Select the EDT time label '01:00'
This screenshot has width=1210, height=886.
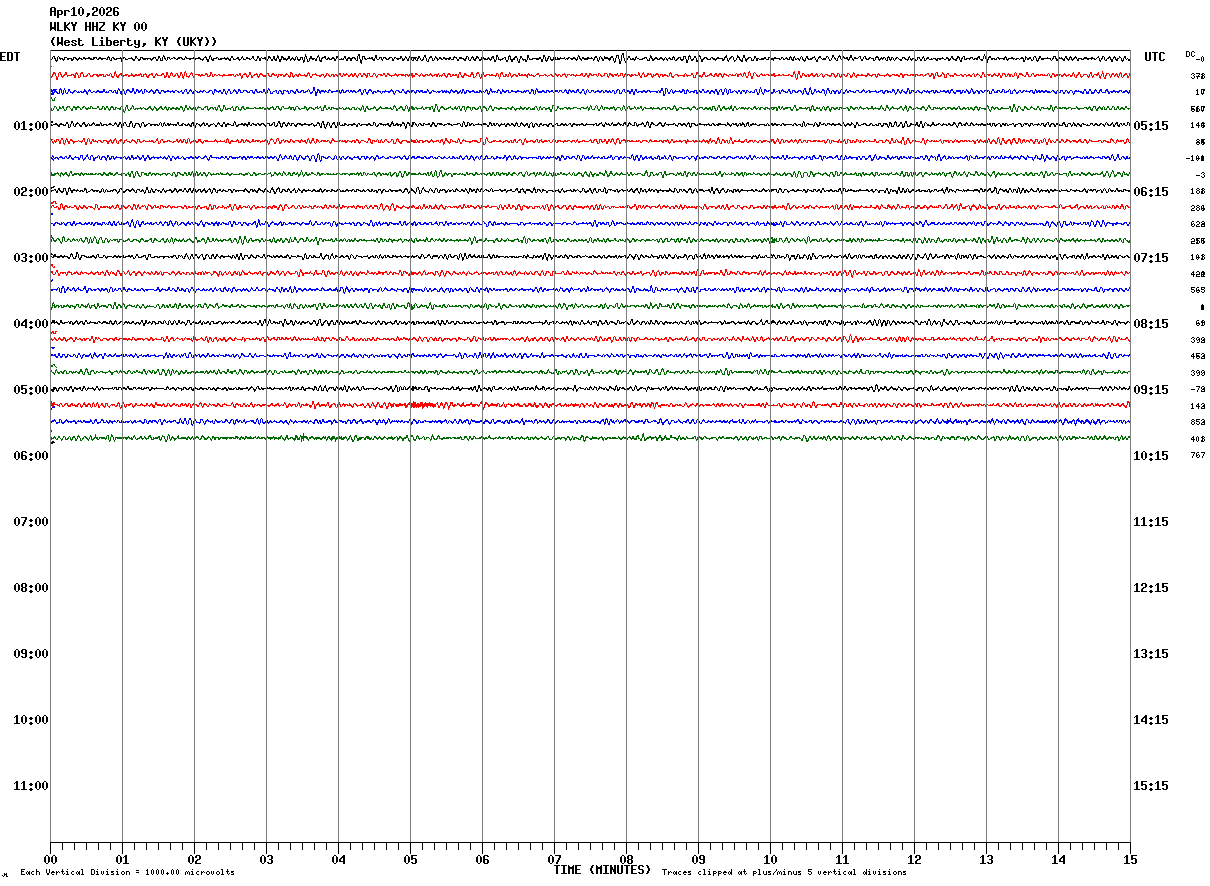click(31, 126)
